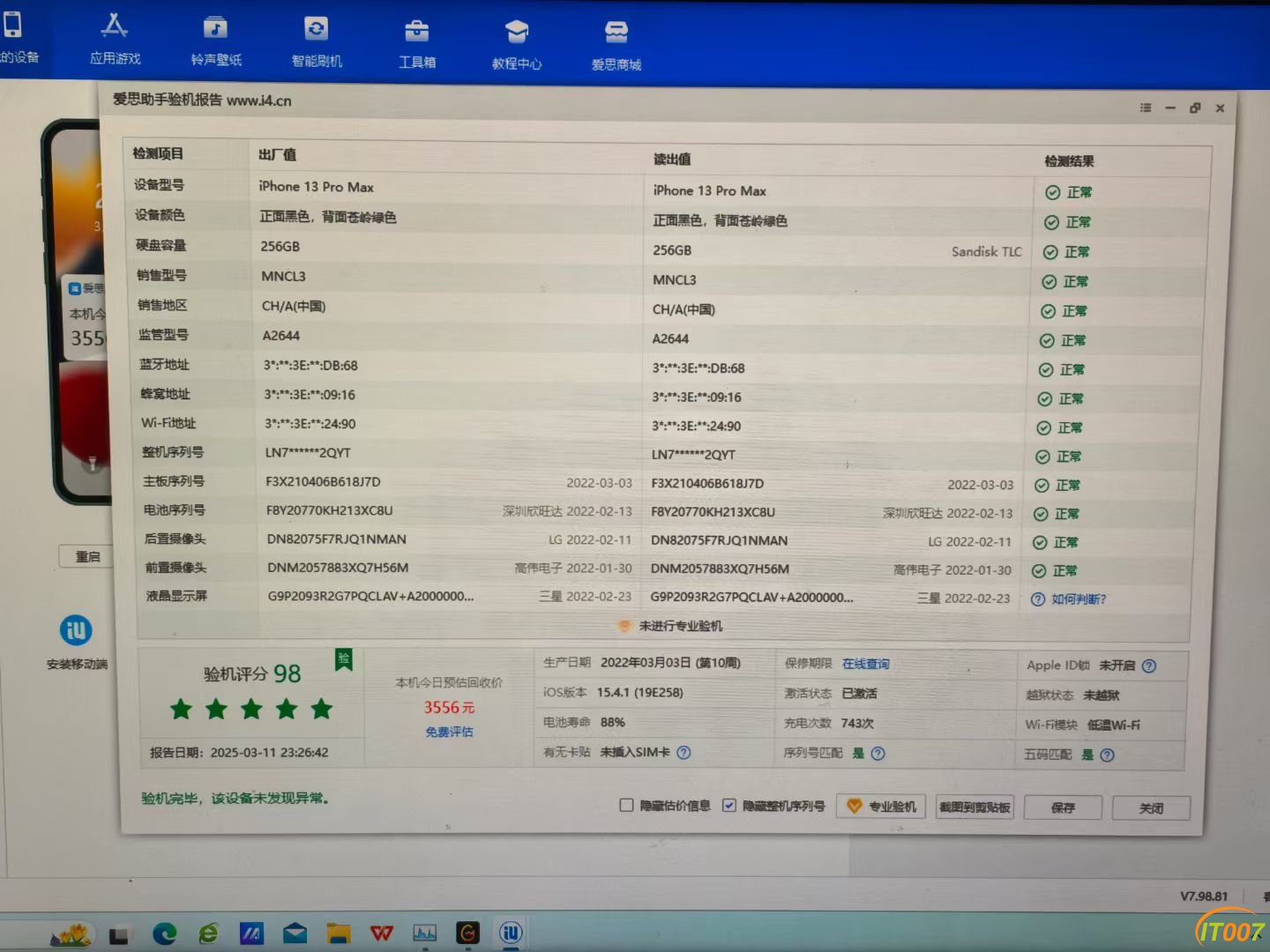Viewport: 1270px width, 952px height.
Task: Click factory serial F8Y20770KH213XC8U for 电池序列号
Action: click(329, 510)
